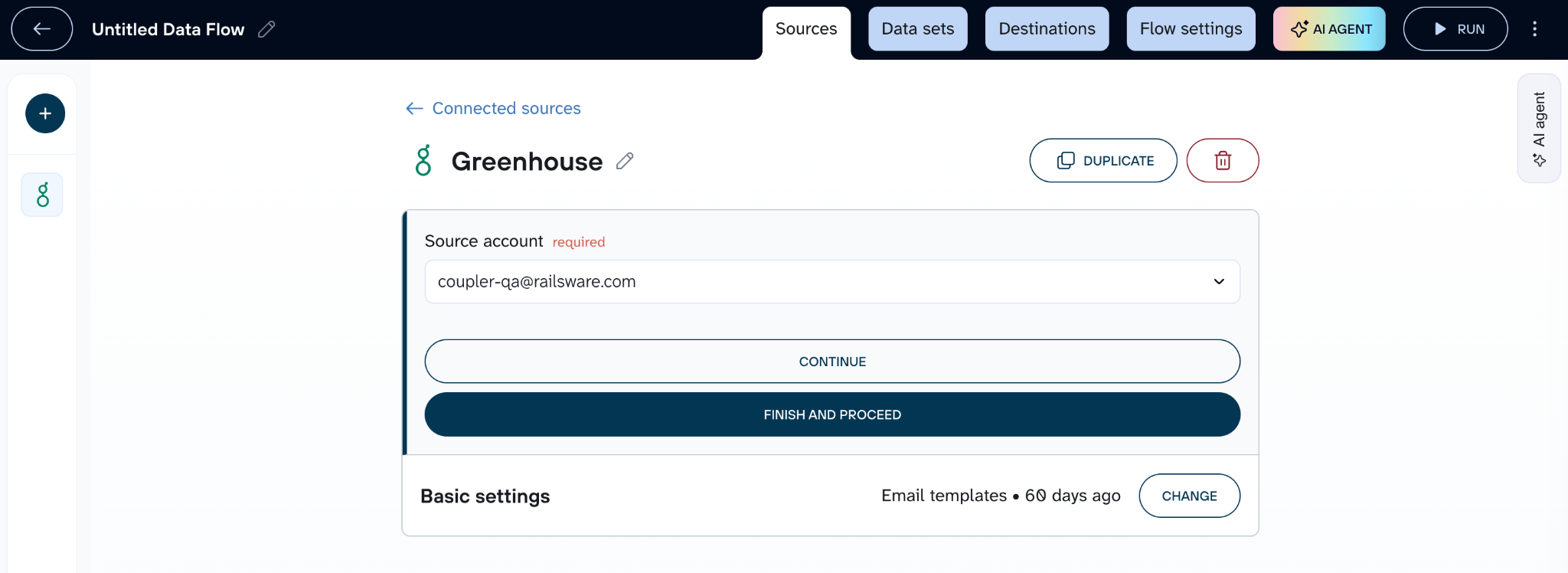The width and height of the screenshot is (1568, 573).
Task: Select the Greenhouse source in sidebar
Action: 42,195
